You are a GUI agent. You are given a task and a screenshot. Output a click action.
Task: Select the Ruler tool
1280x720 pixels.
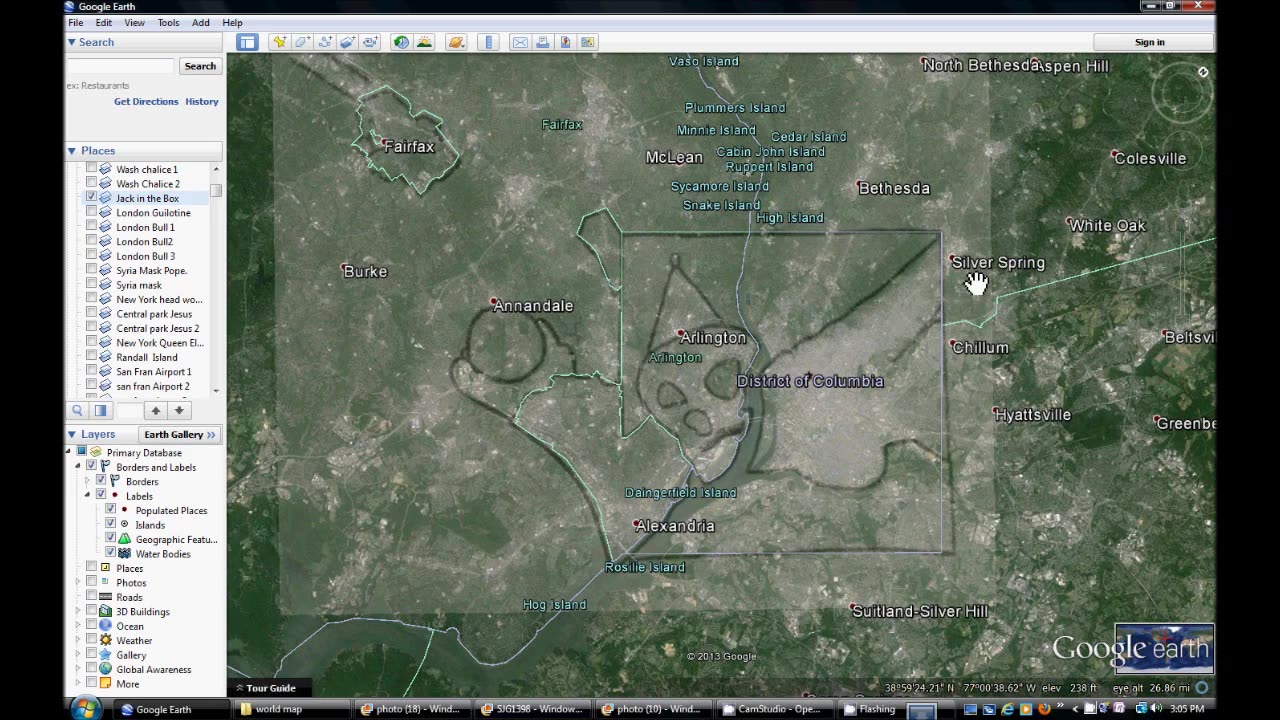point(488,42)
